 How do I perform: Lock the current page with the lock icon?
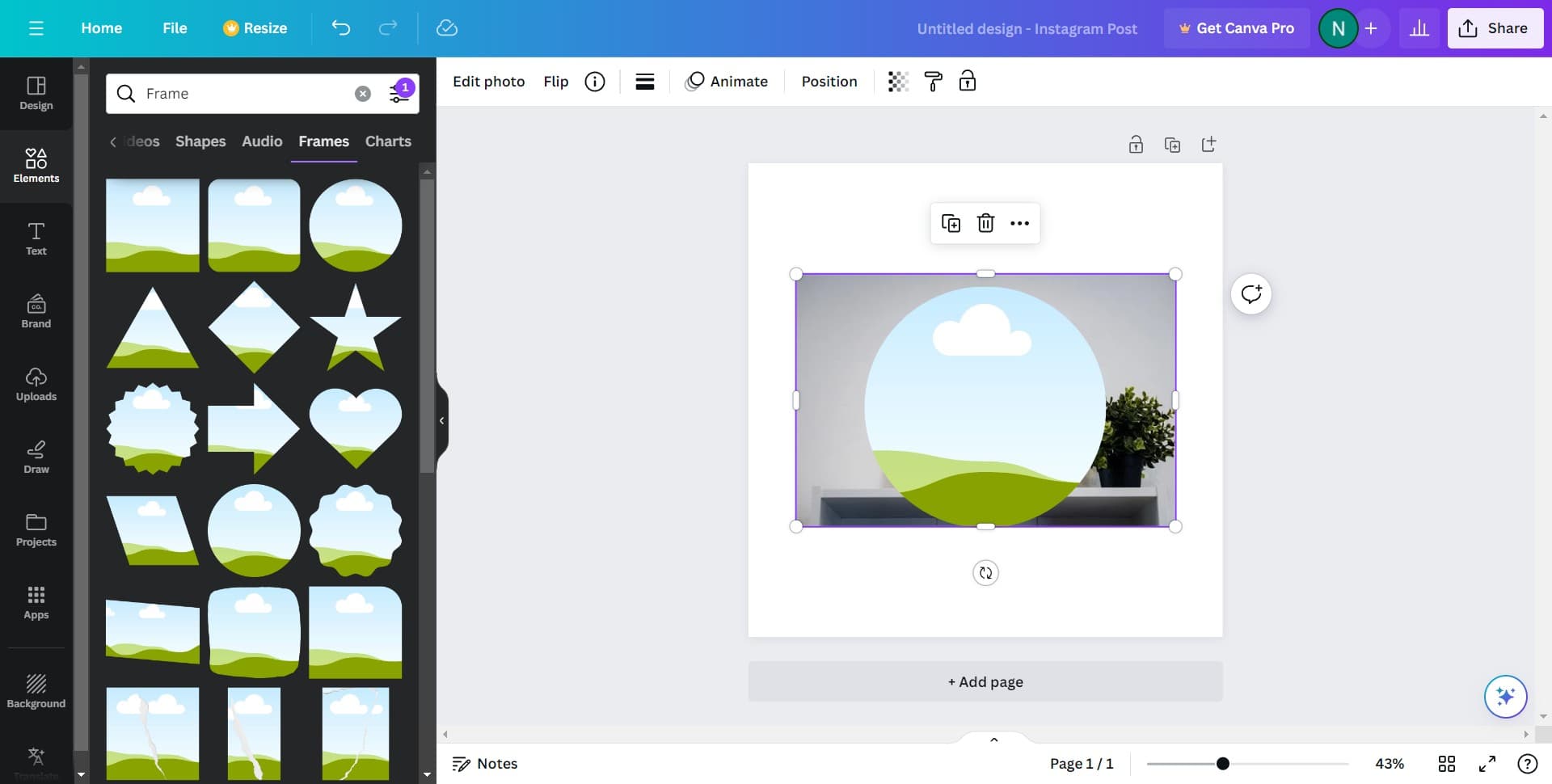tap(1136, 144)
